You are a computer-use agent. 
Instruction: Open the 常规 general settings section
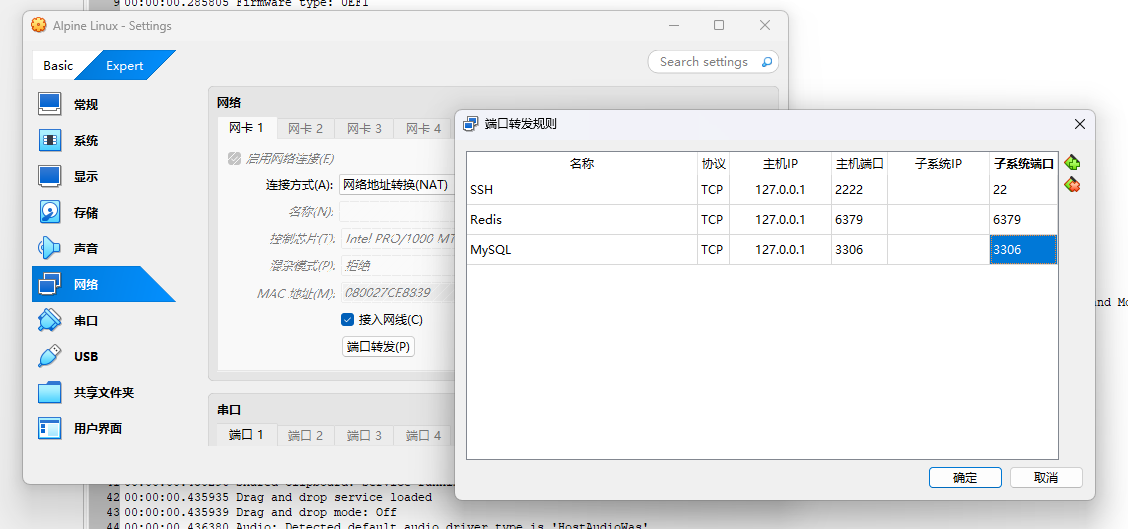tap(86, 105)
